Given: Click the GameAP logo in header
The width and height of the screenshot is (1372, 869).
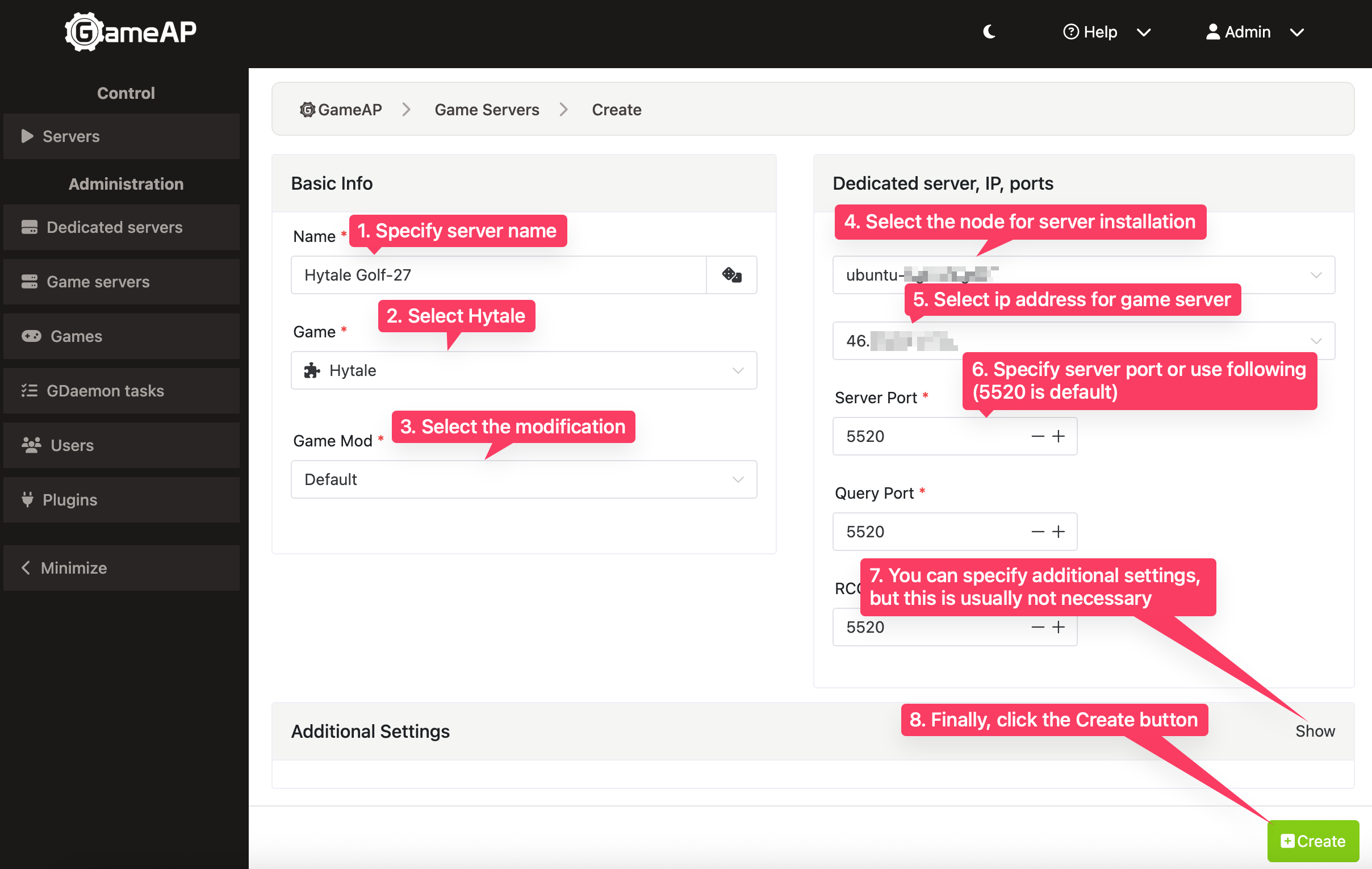Looking at the screenshot, I should point(131,32).
